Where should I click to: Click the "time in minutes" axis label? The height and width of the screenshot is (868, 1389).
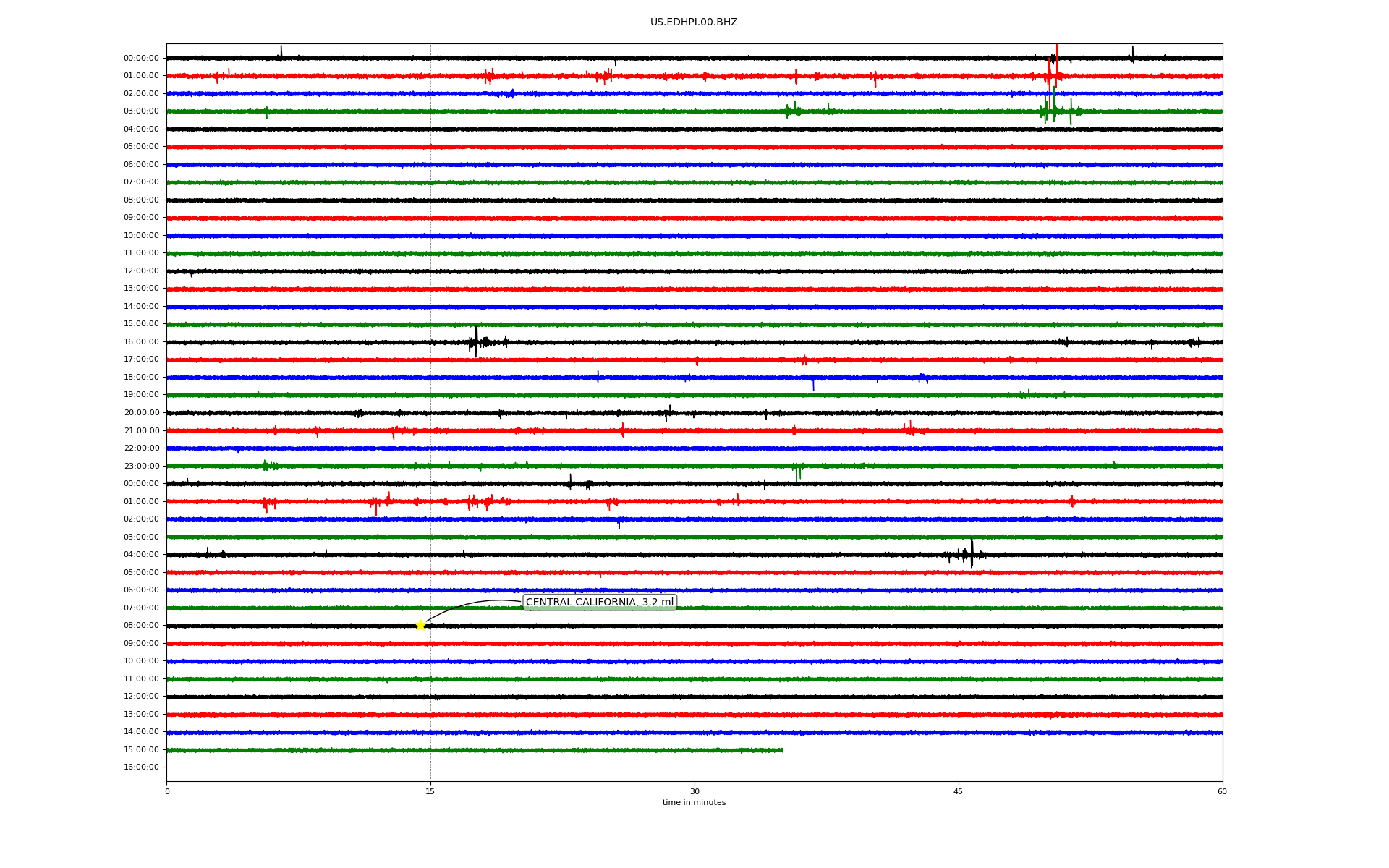tap(693, 802)
